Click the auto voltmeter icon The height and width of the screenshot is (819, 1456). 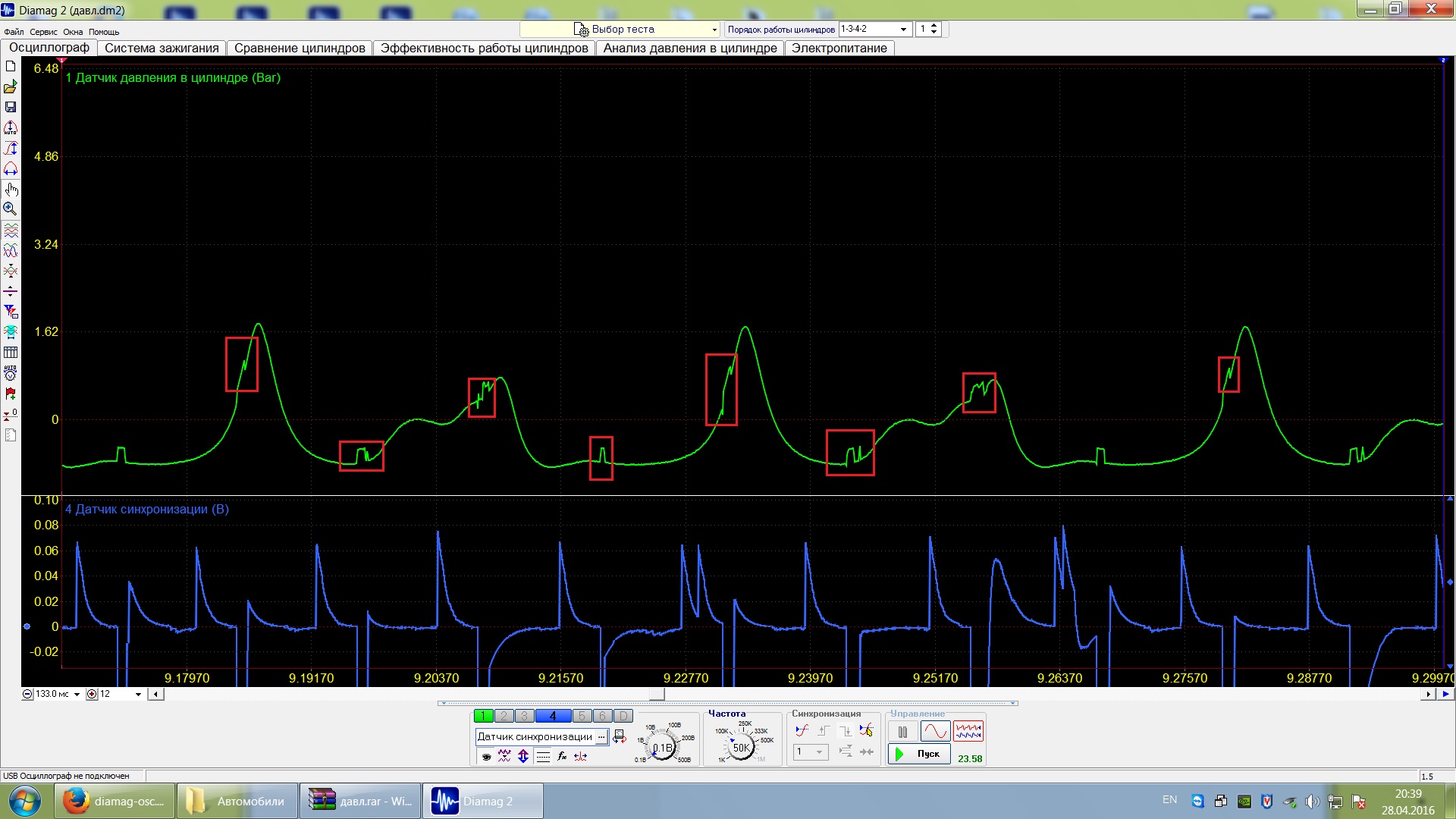pyautogui.click(x=11, y=373)
